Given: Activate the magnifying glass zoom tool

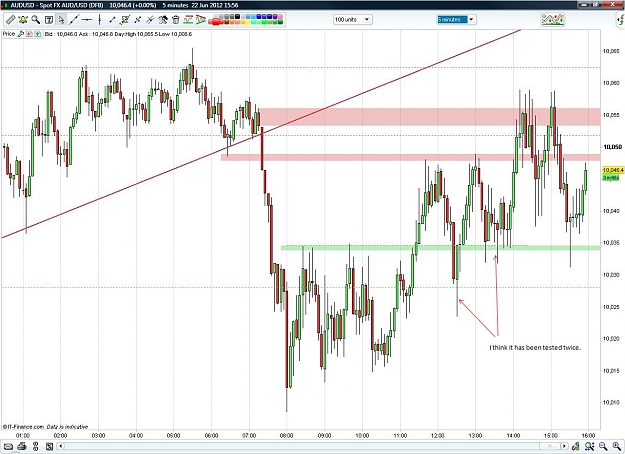Looking at the screenshot, I should pos(35,20).
